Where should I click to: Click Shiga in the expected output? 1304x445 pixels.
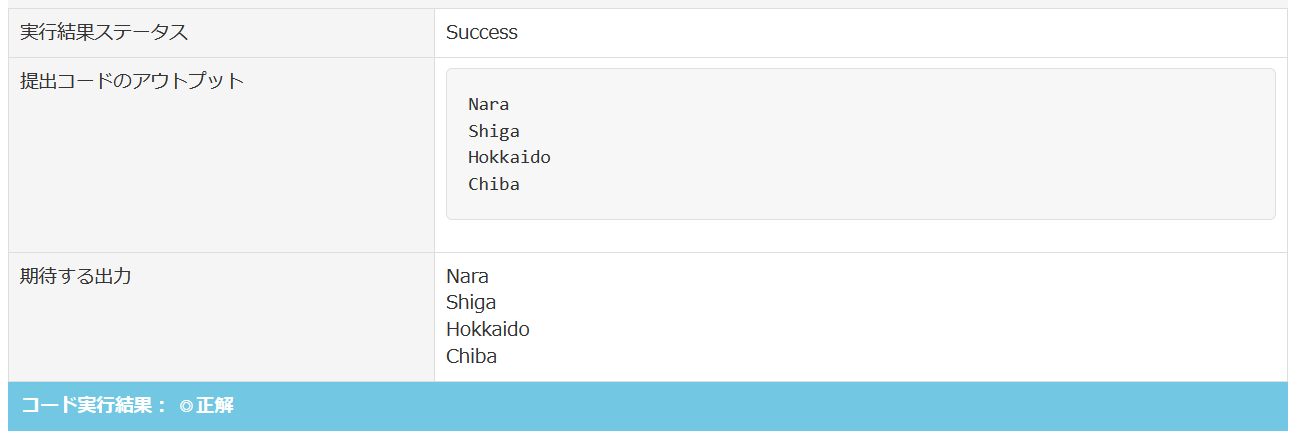[x=471, y=302]
